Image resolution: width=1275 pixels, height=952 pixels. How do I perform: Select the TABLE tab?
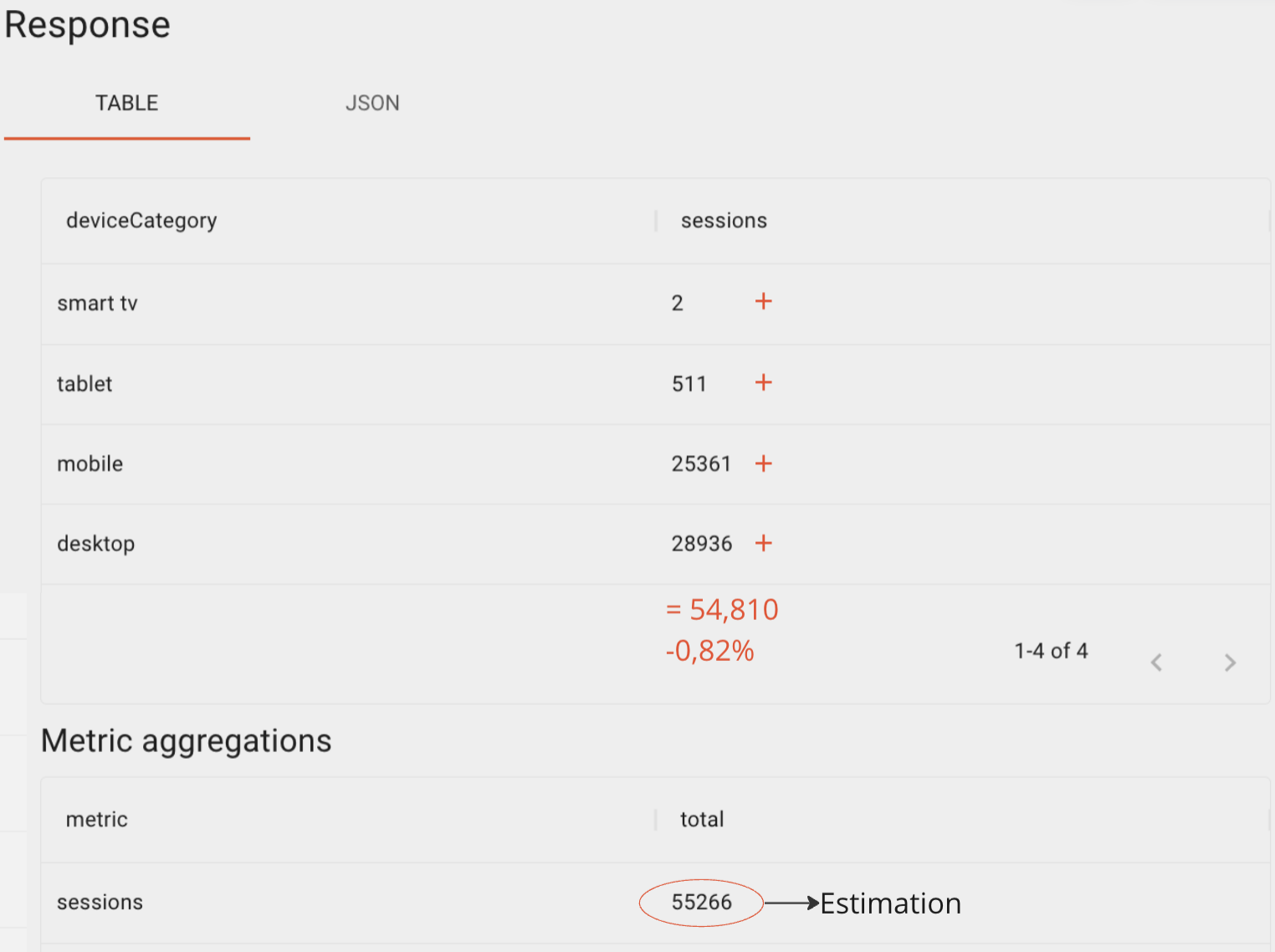(x=127, y=103)
